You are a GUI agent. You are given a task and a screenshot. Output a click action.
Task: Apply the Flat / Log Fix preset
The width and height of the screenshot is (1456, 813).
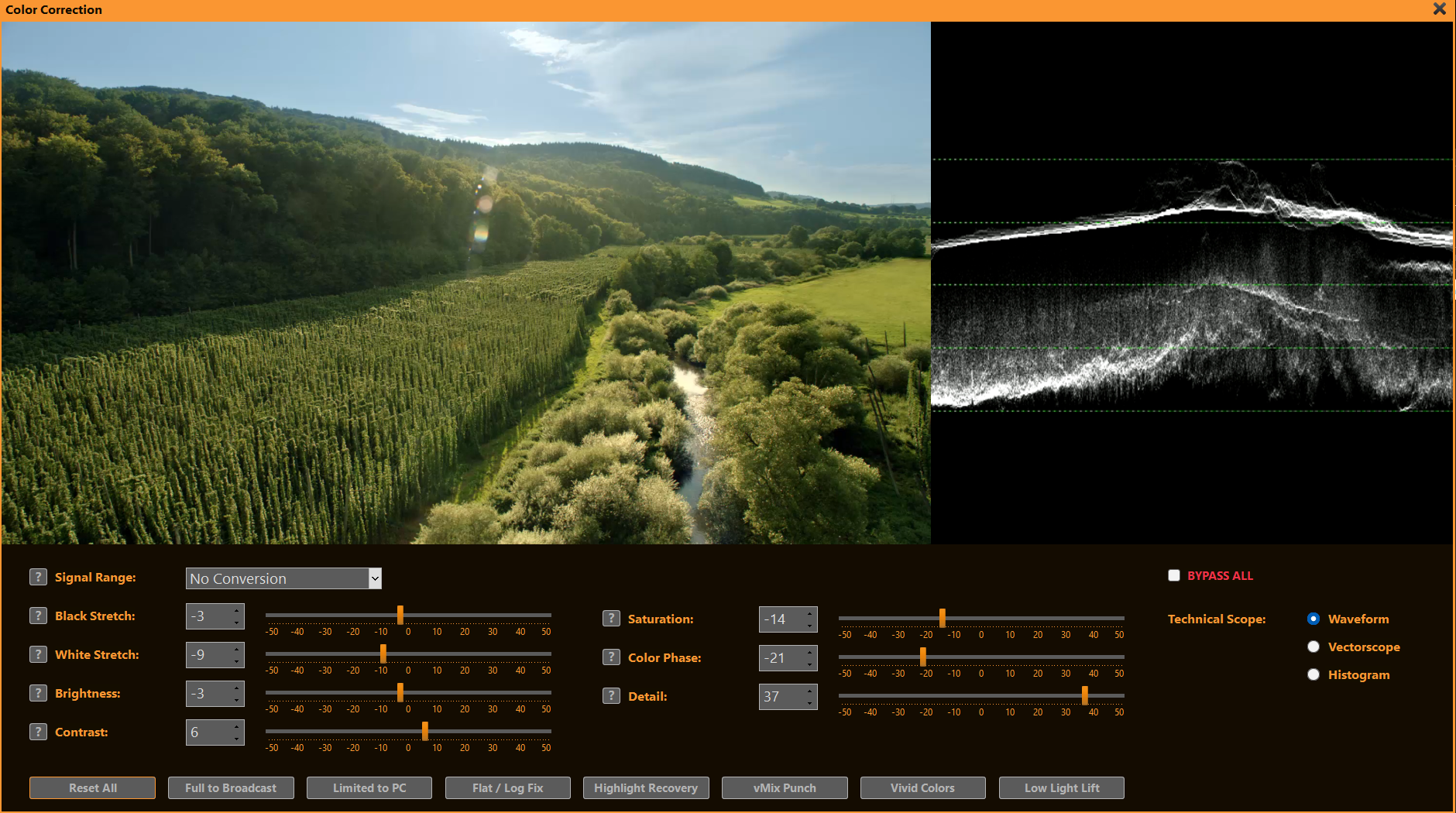coord(508,787)
